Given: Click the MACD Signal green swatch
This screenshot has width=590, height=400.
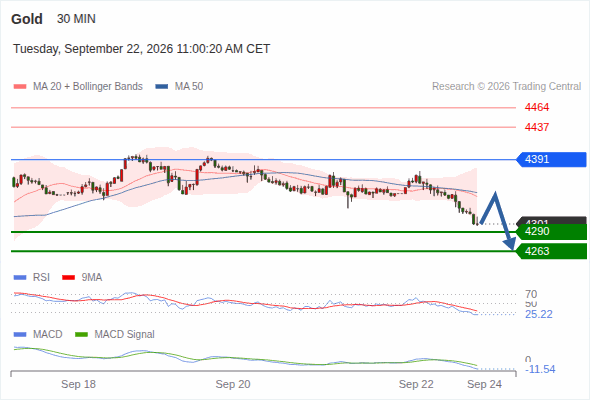Looking at the screenshot, I should (x=81, y=335).
